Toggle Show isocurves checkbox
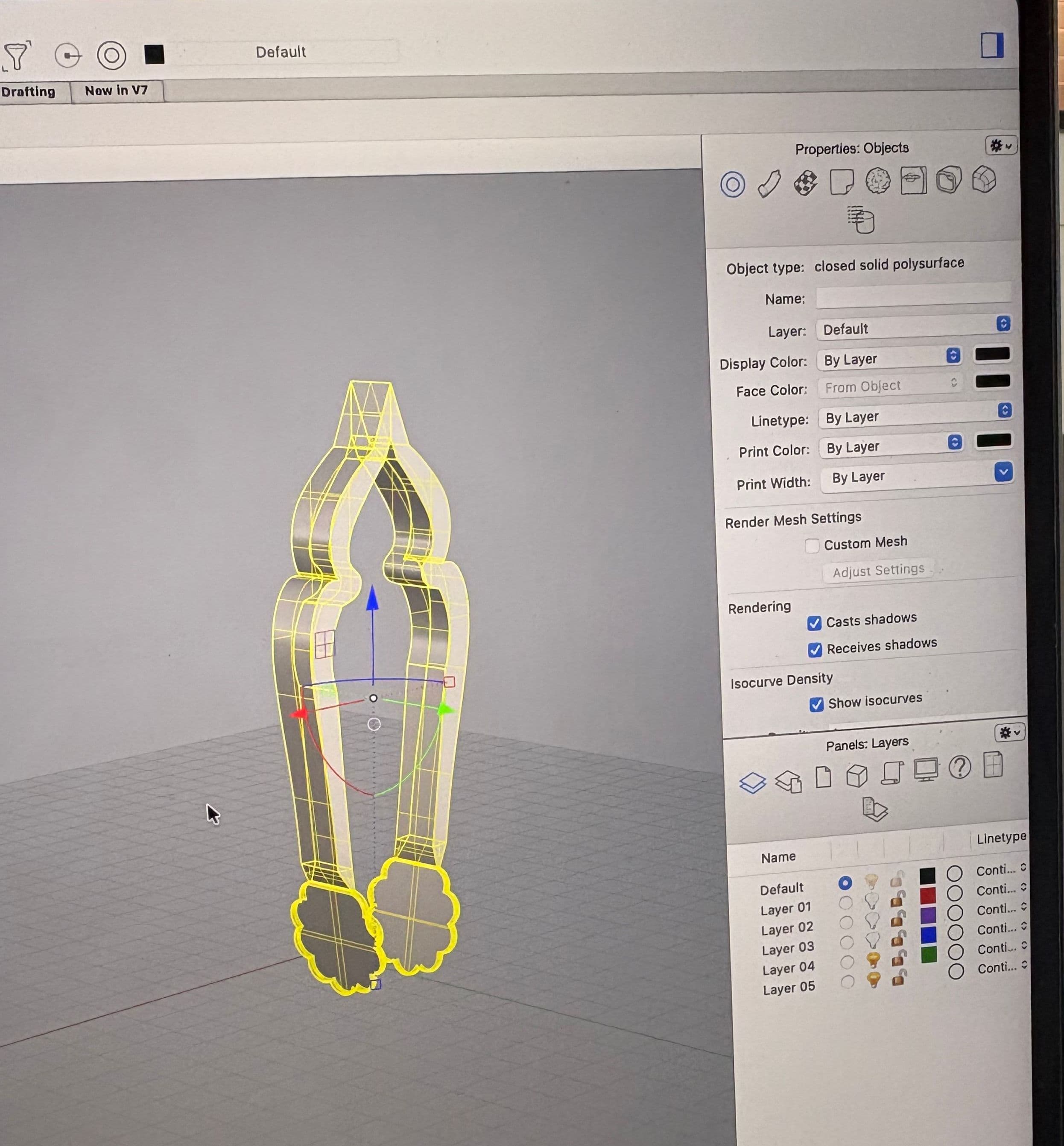 (816, 704)
